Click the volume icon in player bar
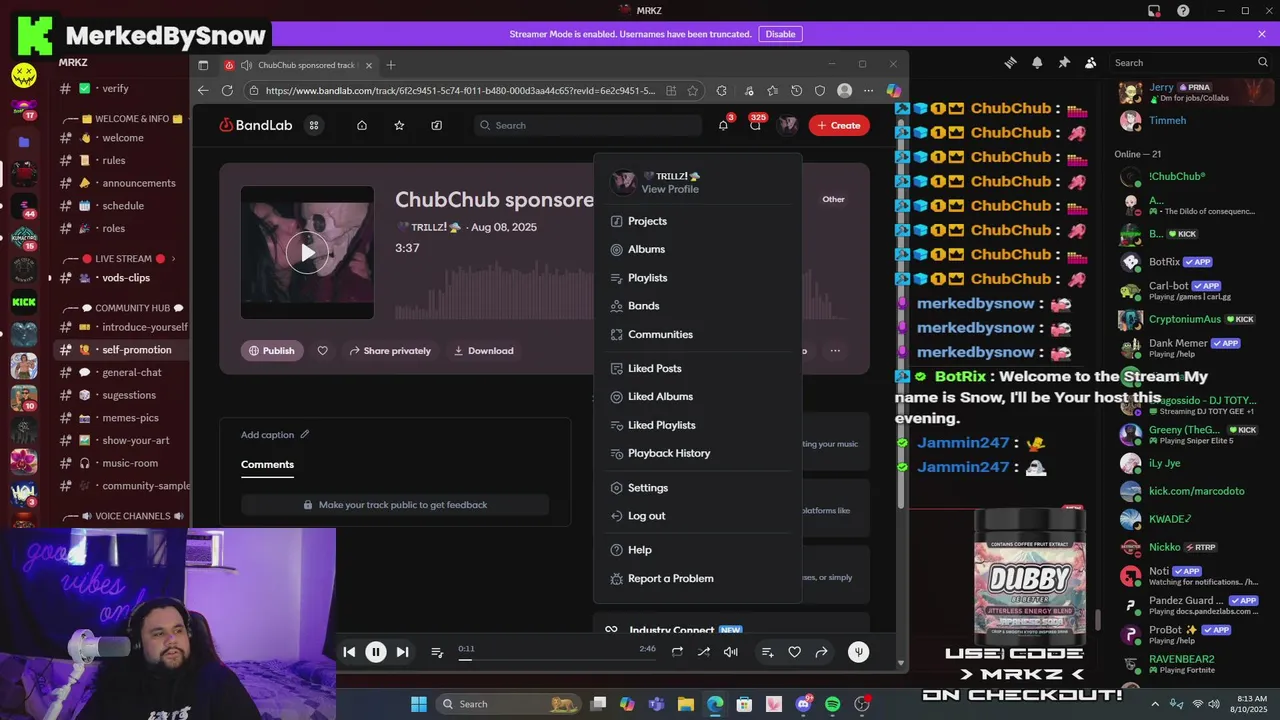The width and height of the screenshot is (1280, 720). (x=731, y=652)
